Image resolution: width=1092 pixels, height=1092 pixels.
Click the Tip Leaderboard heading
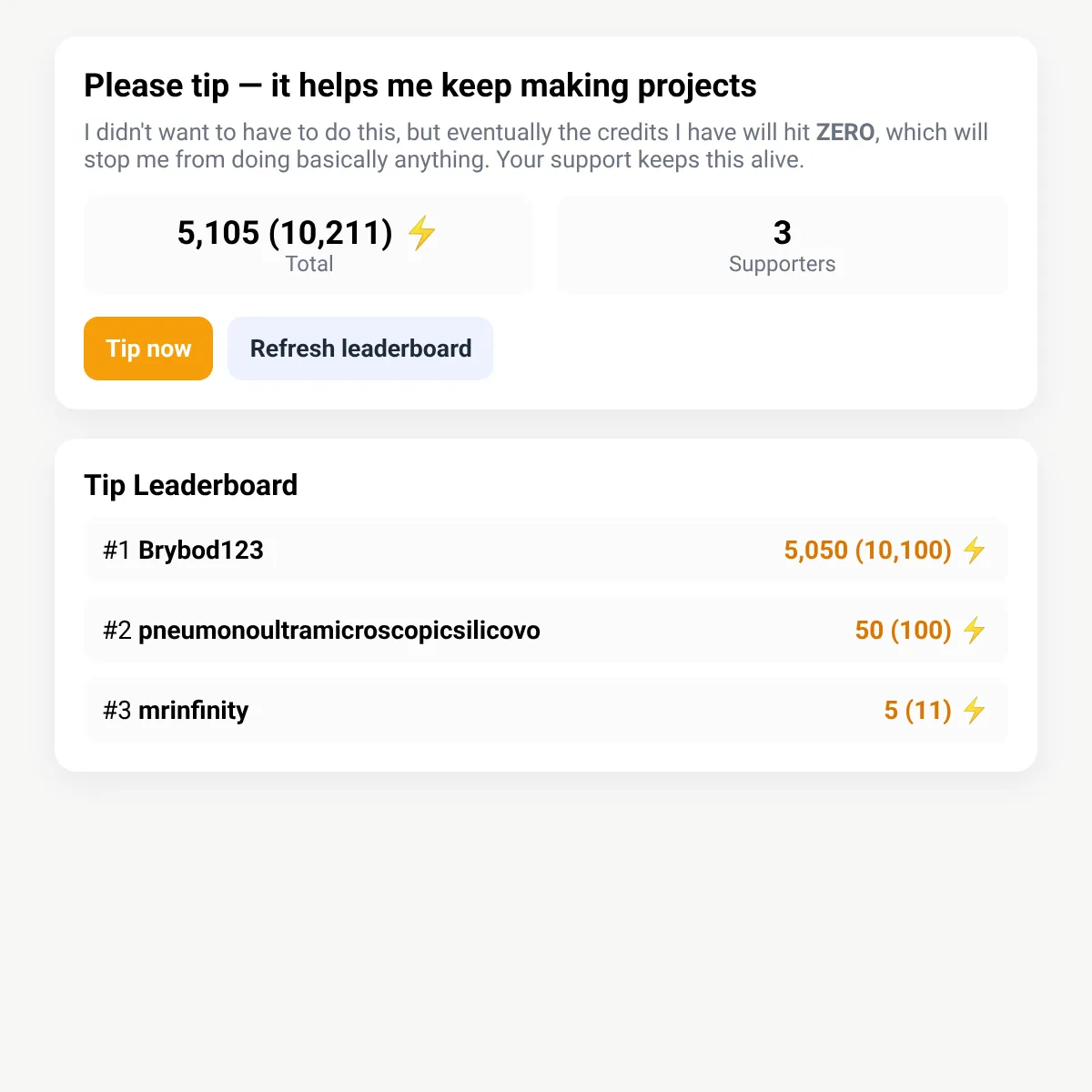[x=191, y=485]
